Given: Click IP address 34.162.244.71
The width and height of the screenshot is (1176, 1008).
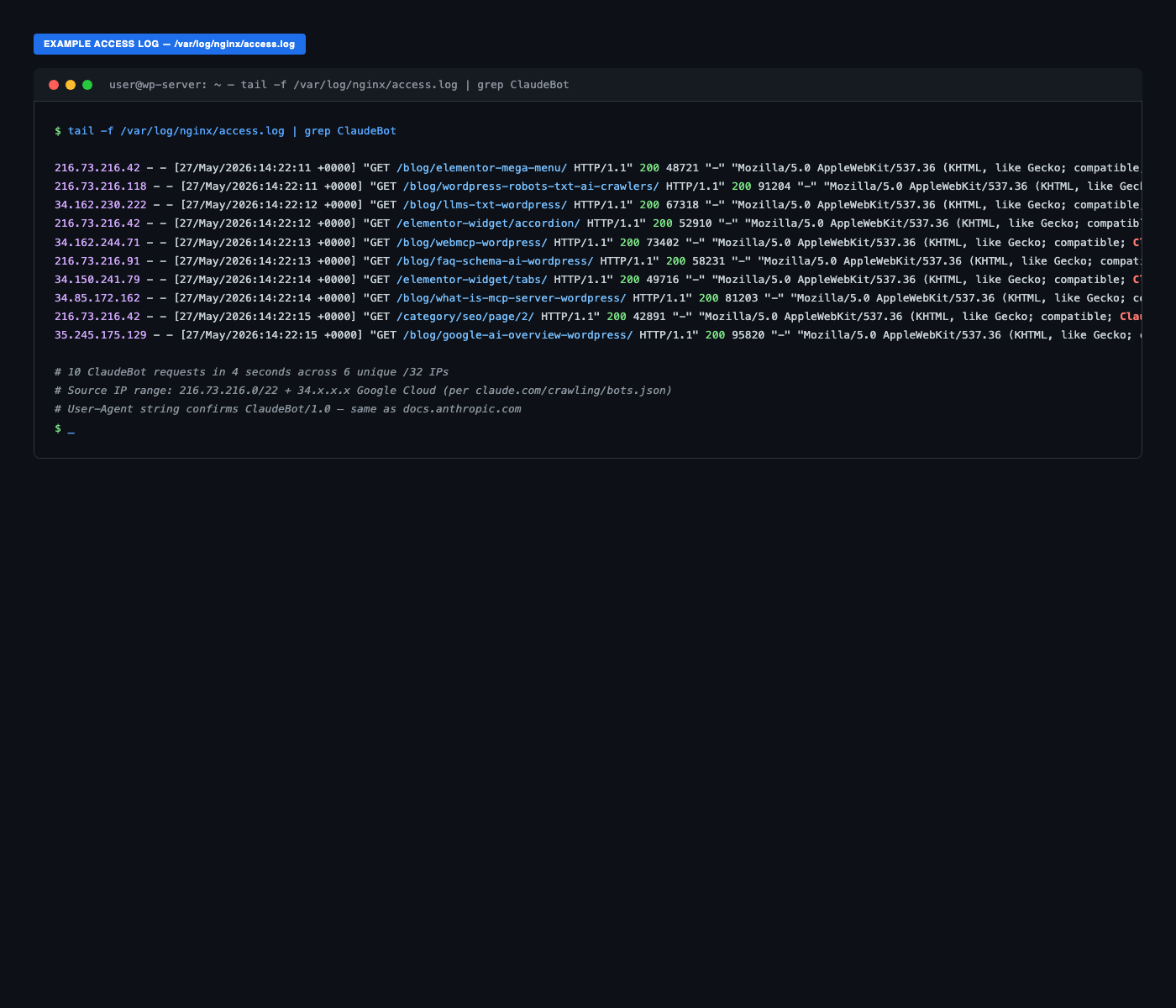Looking at the screenshot, I should click(x=97, y=243).
